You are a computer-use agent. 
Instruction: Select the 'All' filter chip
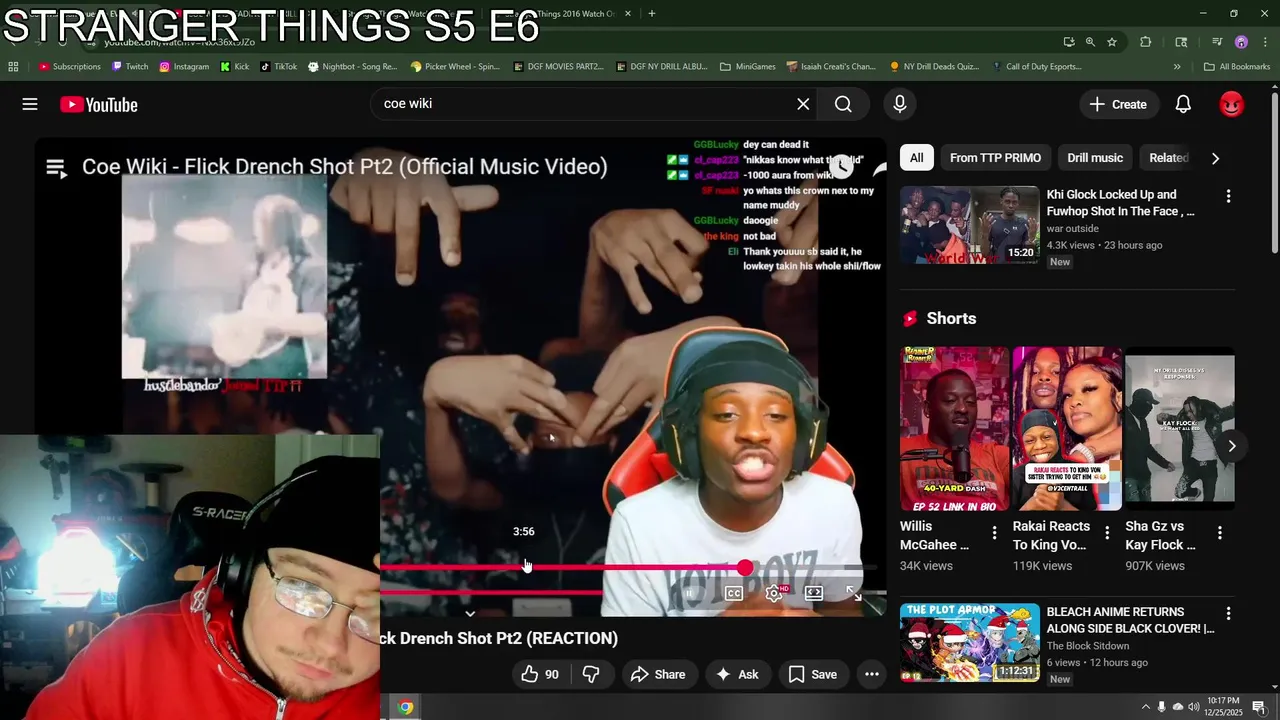[916, 158]
